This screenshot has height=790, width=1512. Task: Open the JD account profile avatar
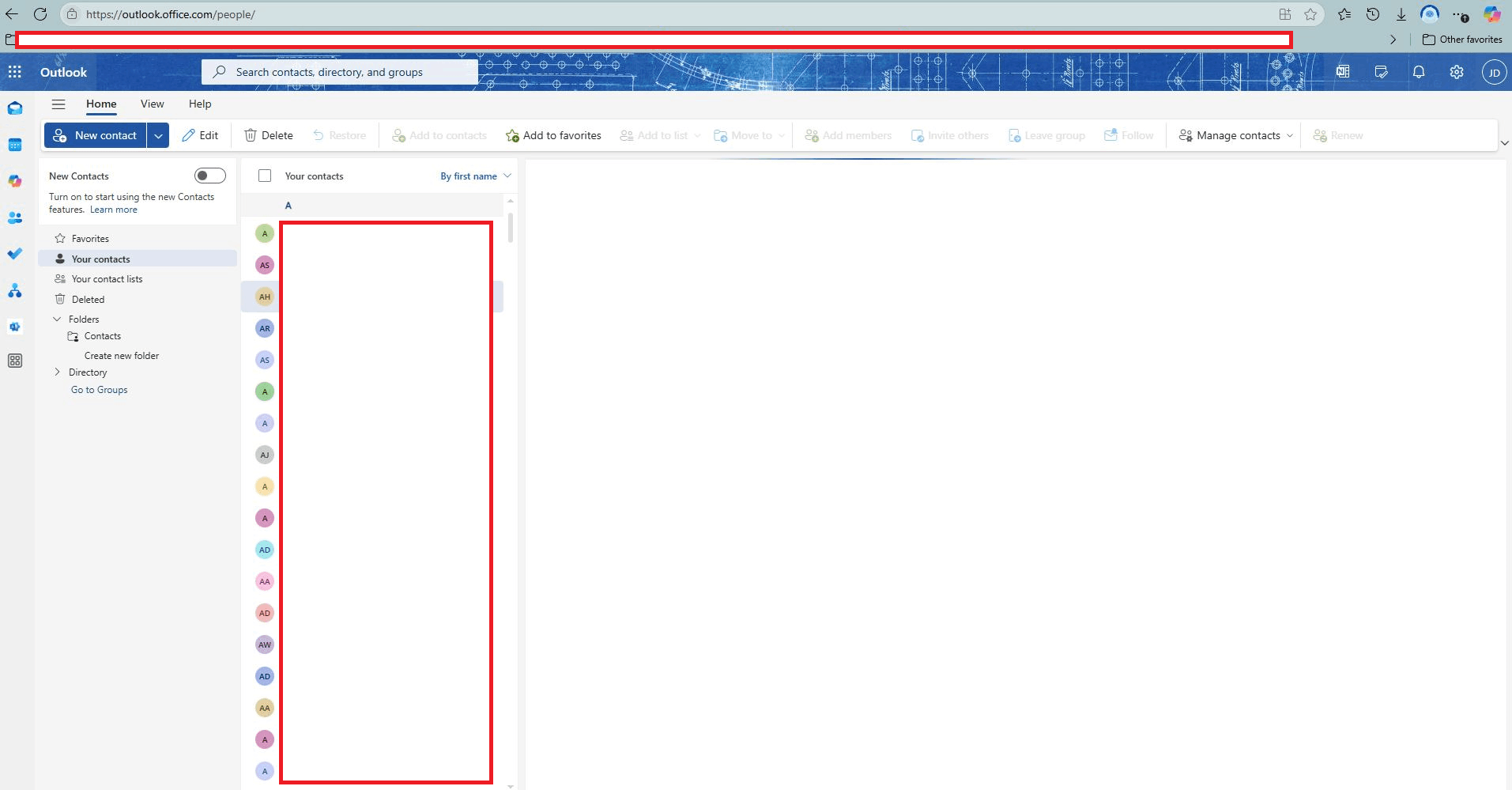click(1494, 72)
